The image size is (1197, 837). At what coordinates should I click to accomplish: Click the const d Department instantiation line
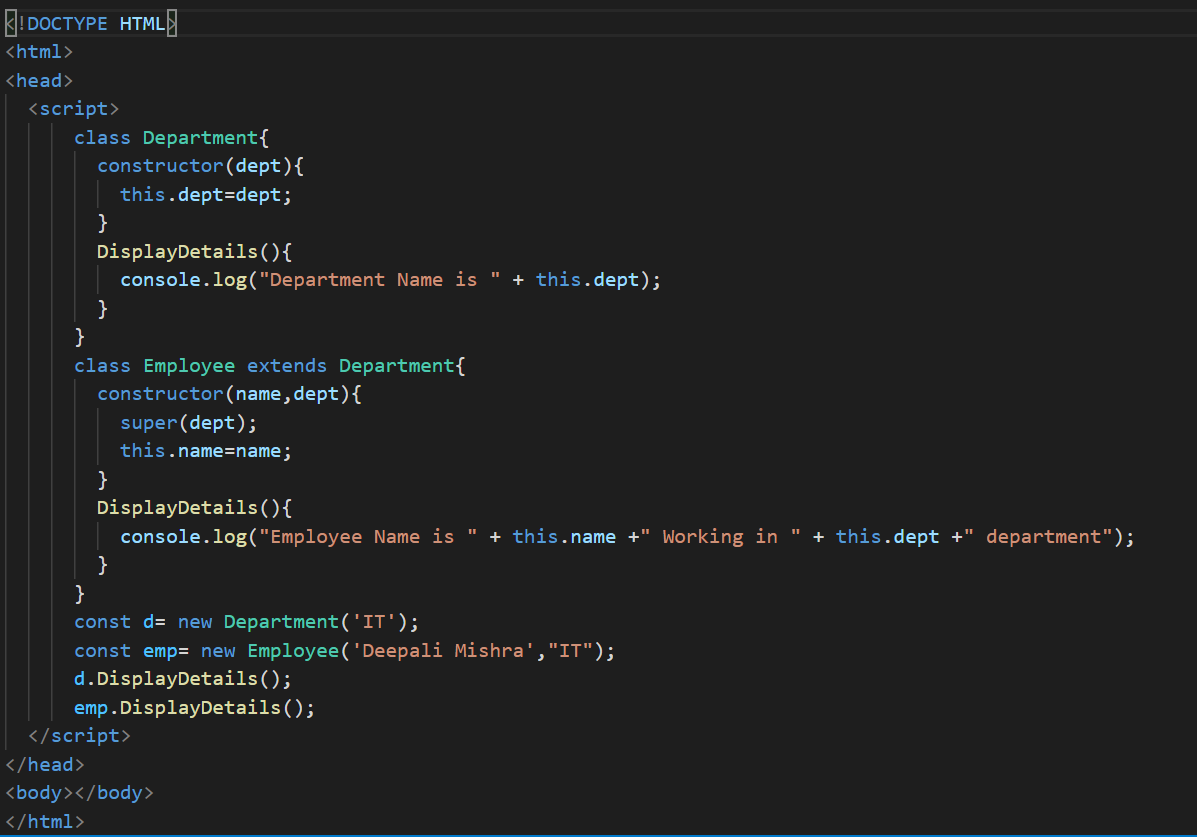230,621
